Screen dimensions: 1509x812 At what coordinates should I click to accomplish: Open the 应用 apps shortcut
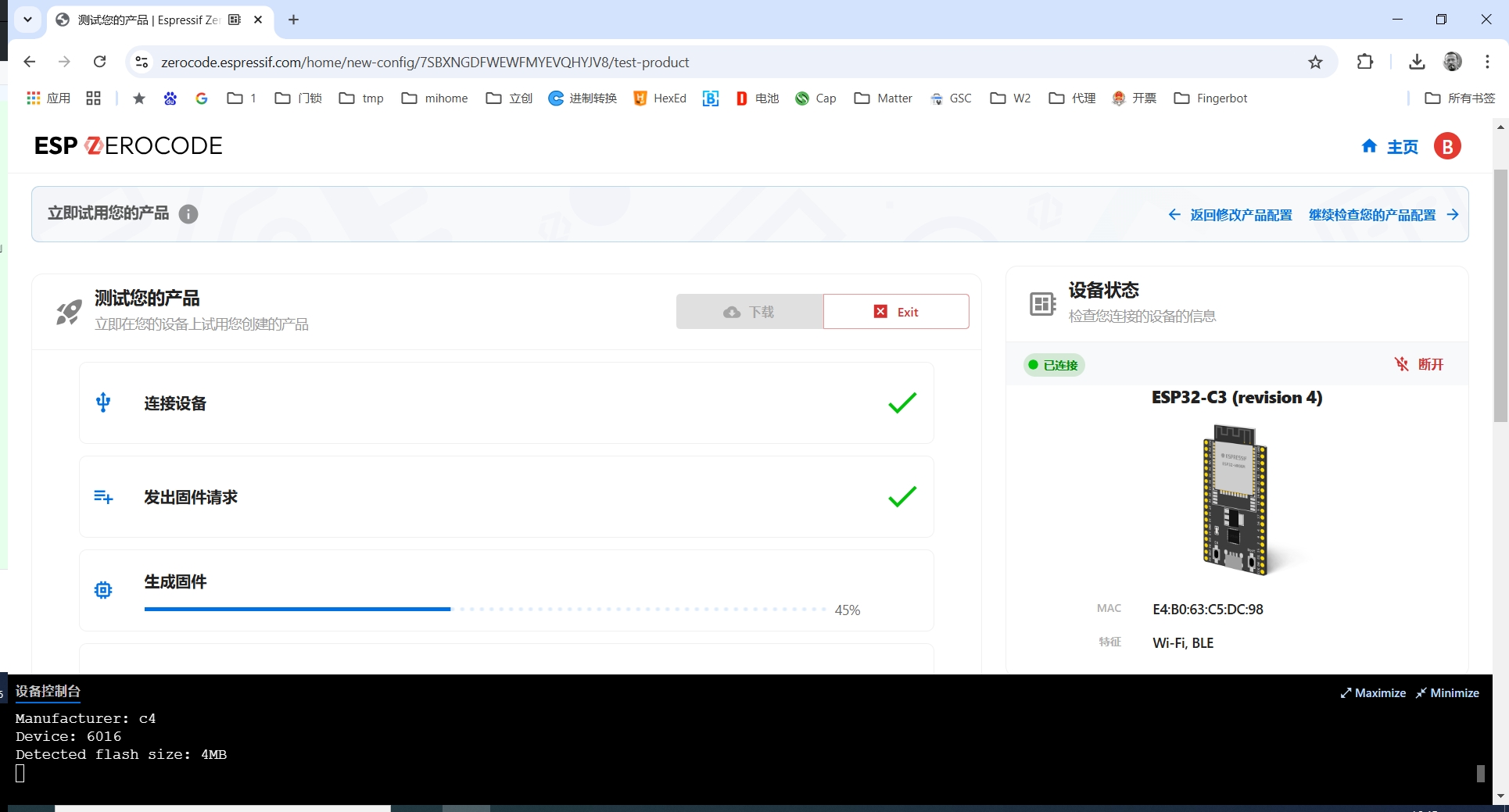click(48, 98)
